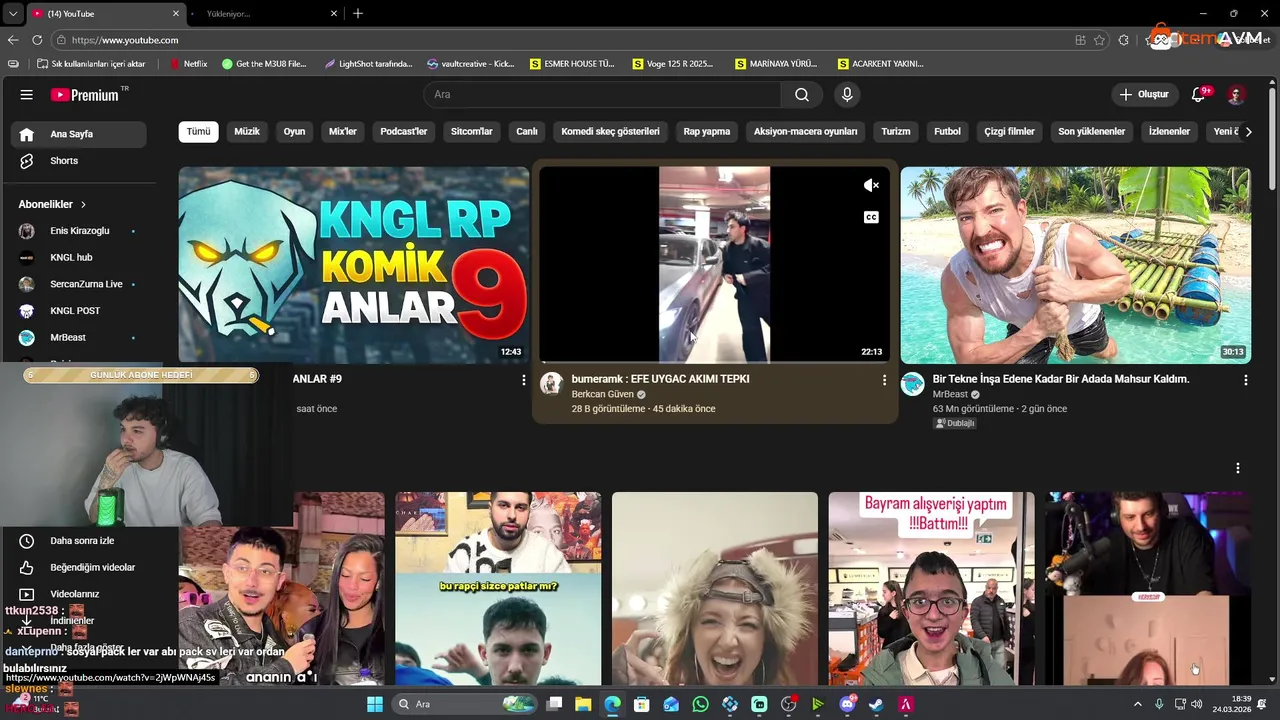Click the Windows Start button
The height and width of the screenshot is (720, 1280).
pyautogui.click(x=375, y=704)
